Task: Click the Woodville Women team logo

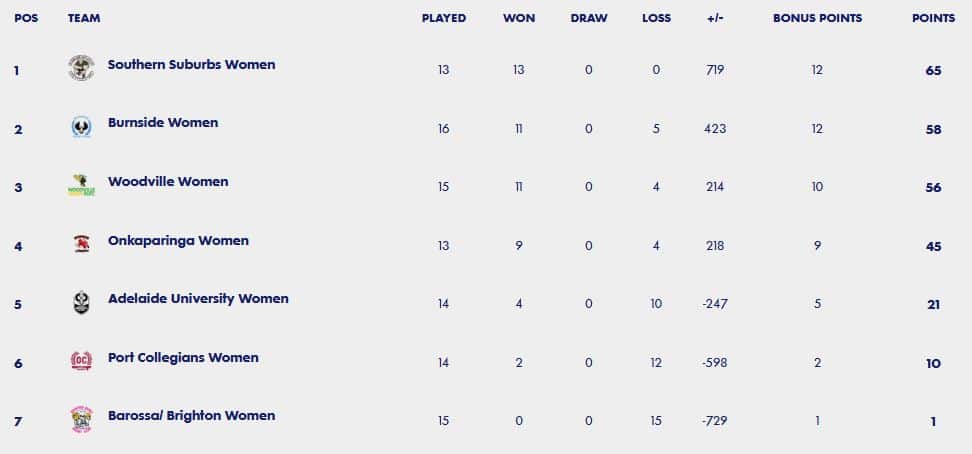Action: [x=81, y=185]
